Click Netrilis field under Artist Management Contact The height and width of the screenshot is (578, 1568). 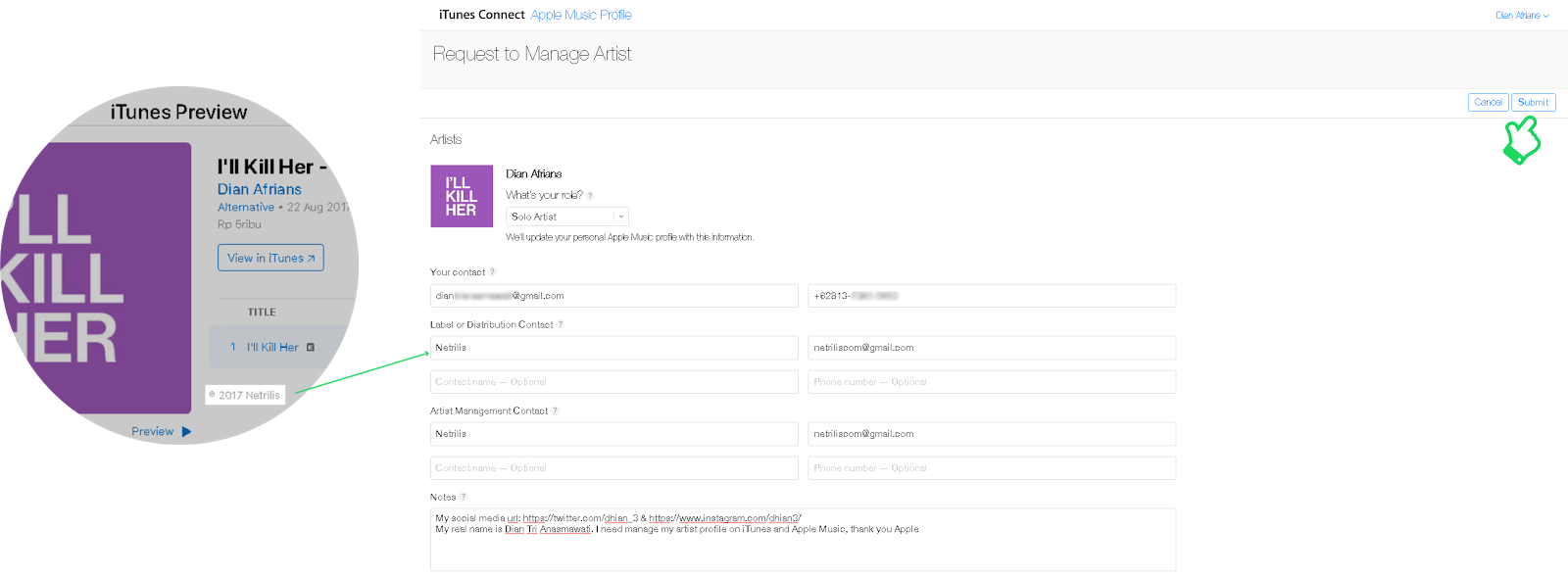[614, 434]
